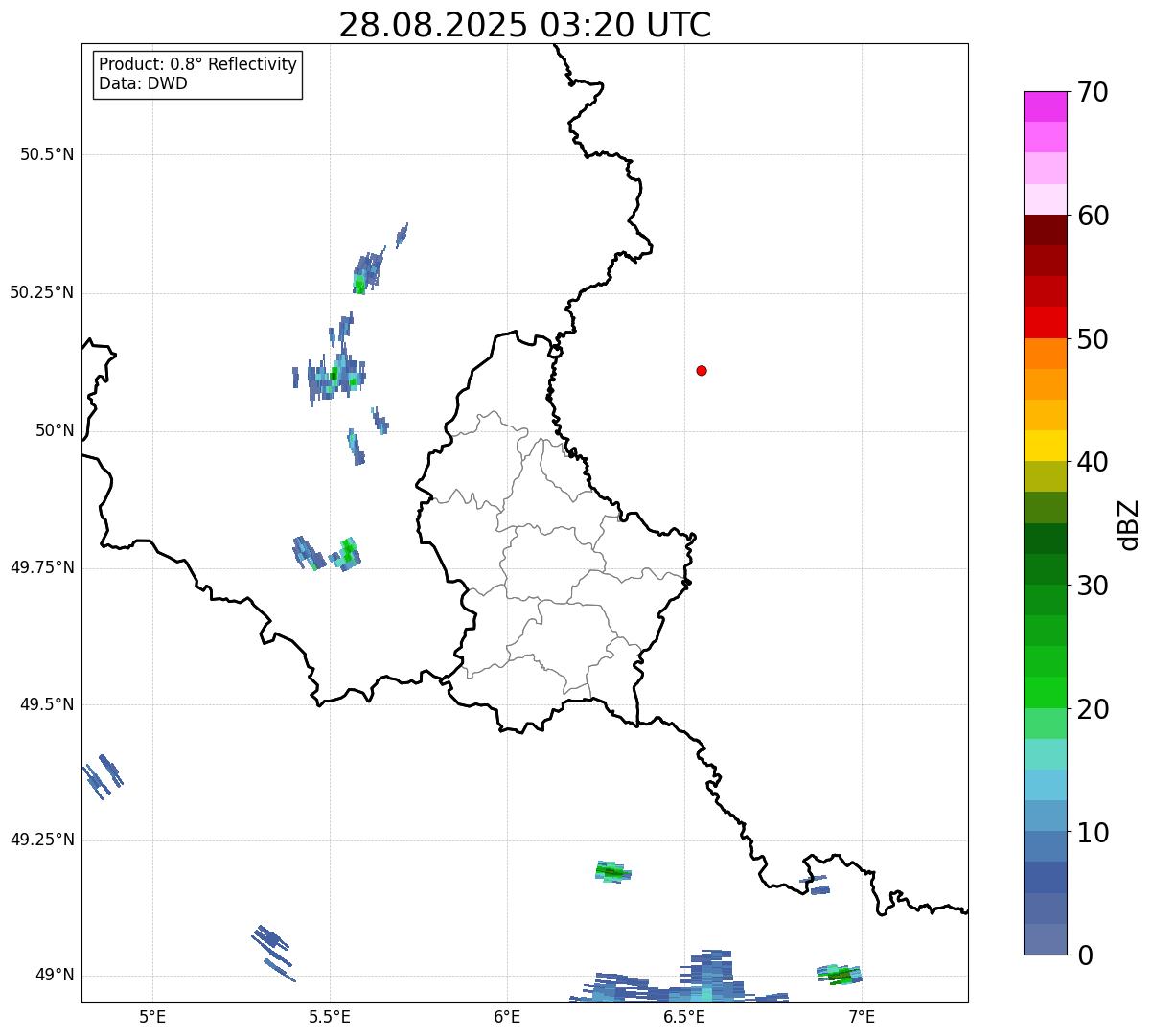Click the Data: DWD text
This screenshot has width=1152, height=1036.
coord(143,83)
